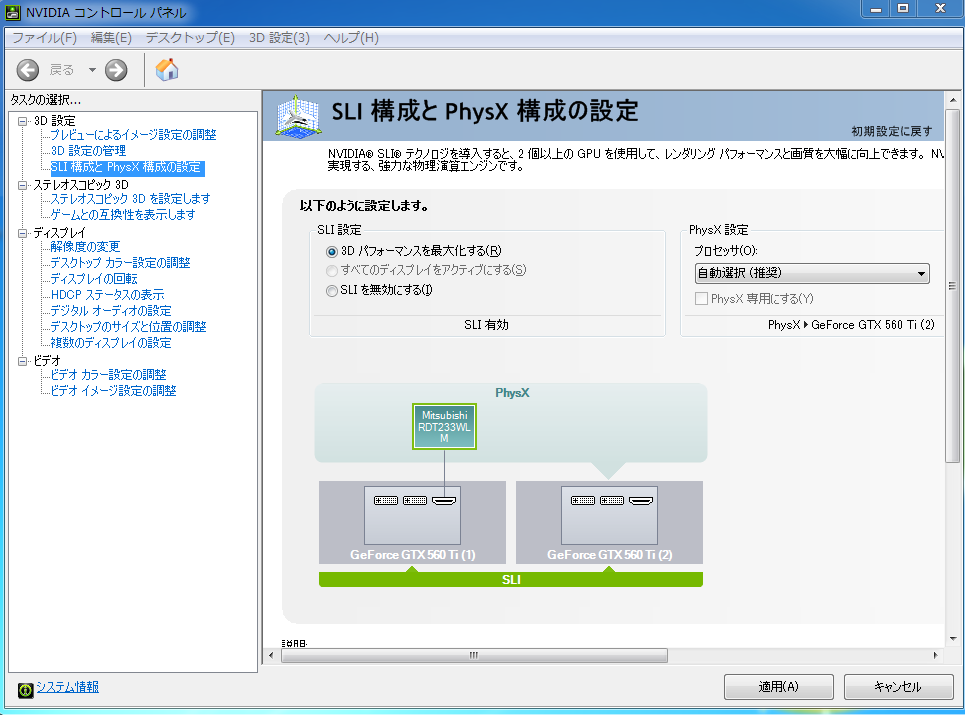
Task: Open ゲームとの互換性を表示します
Action: (x=122, y=215)
